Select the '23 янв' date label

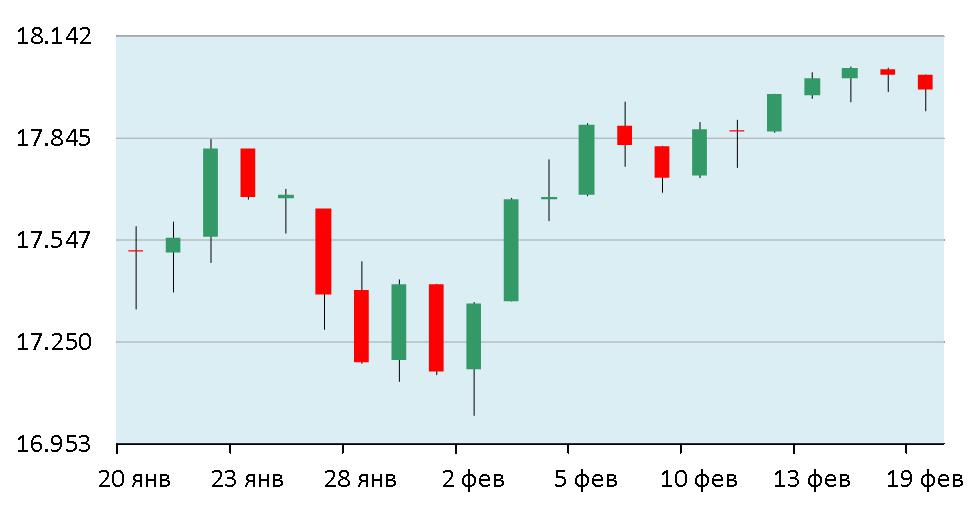click(x=247, y=479)
